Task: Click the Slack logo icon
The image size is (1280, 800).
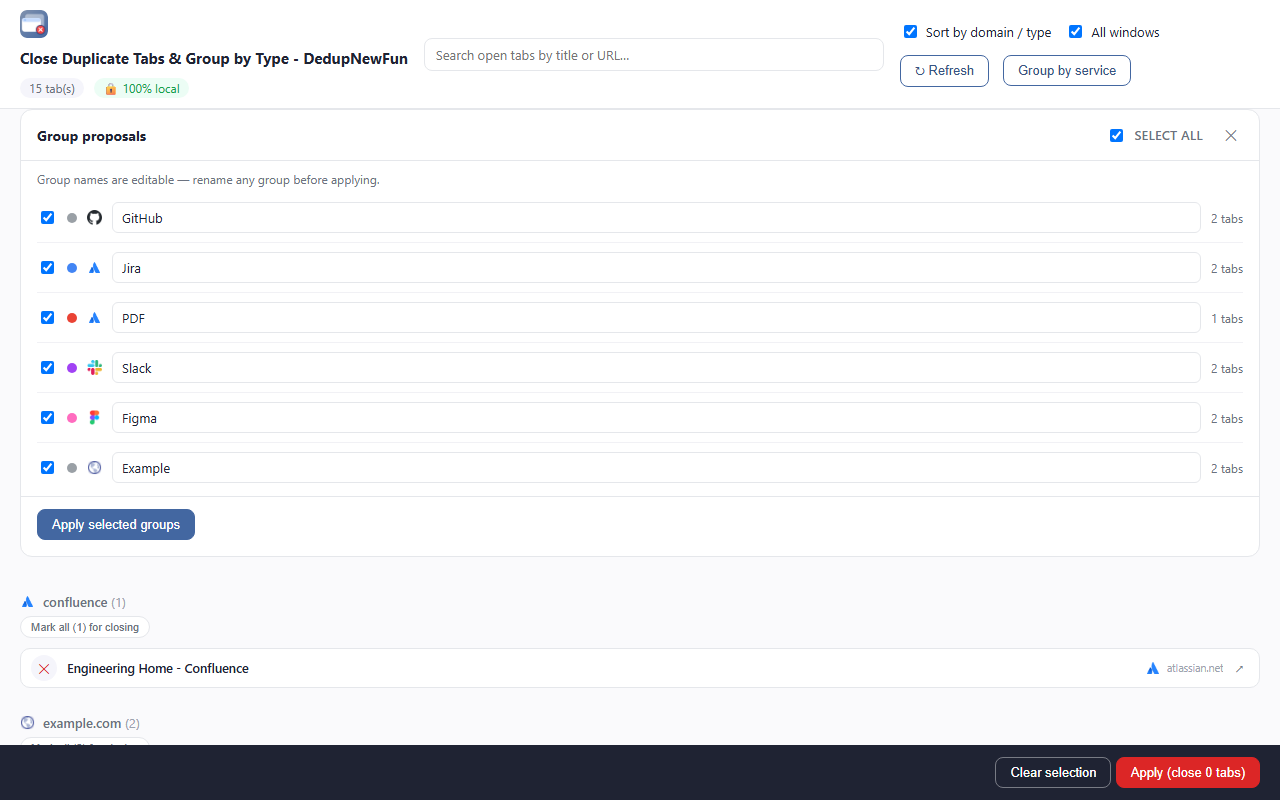Action: (95, 368)
